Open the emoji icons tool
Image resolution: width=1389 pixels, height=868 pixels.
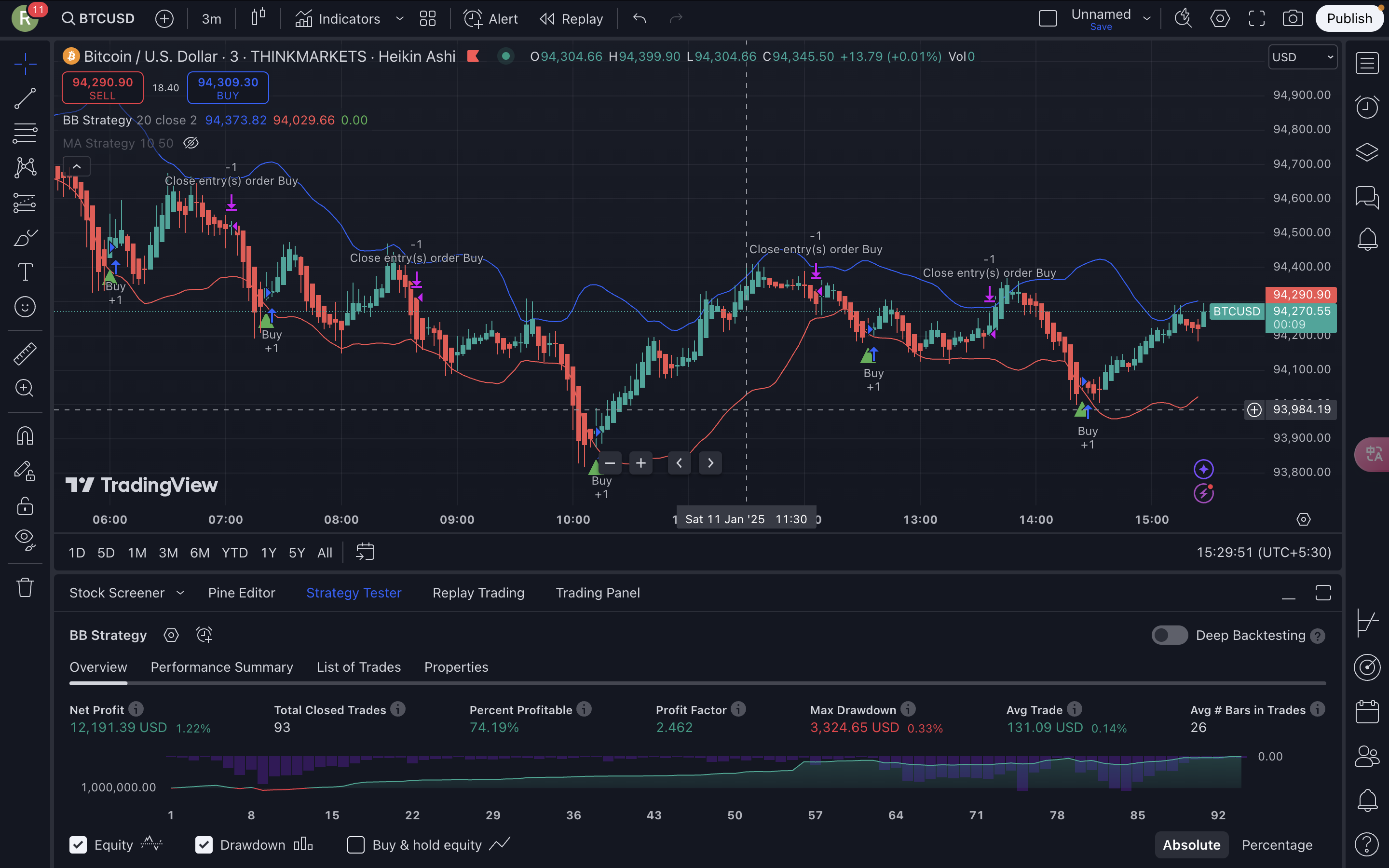25,307
